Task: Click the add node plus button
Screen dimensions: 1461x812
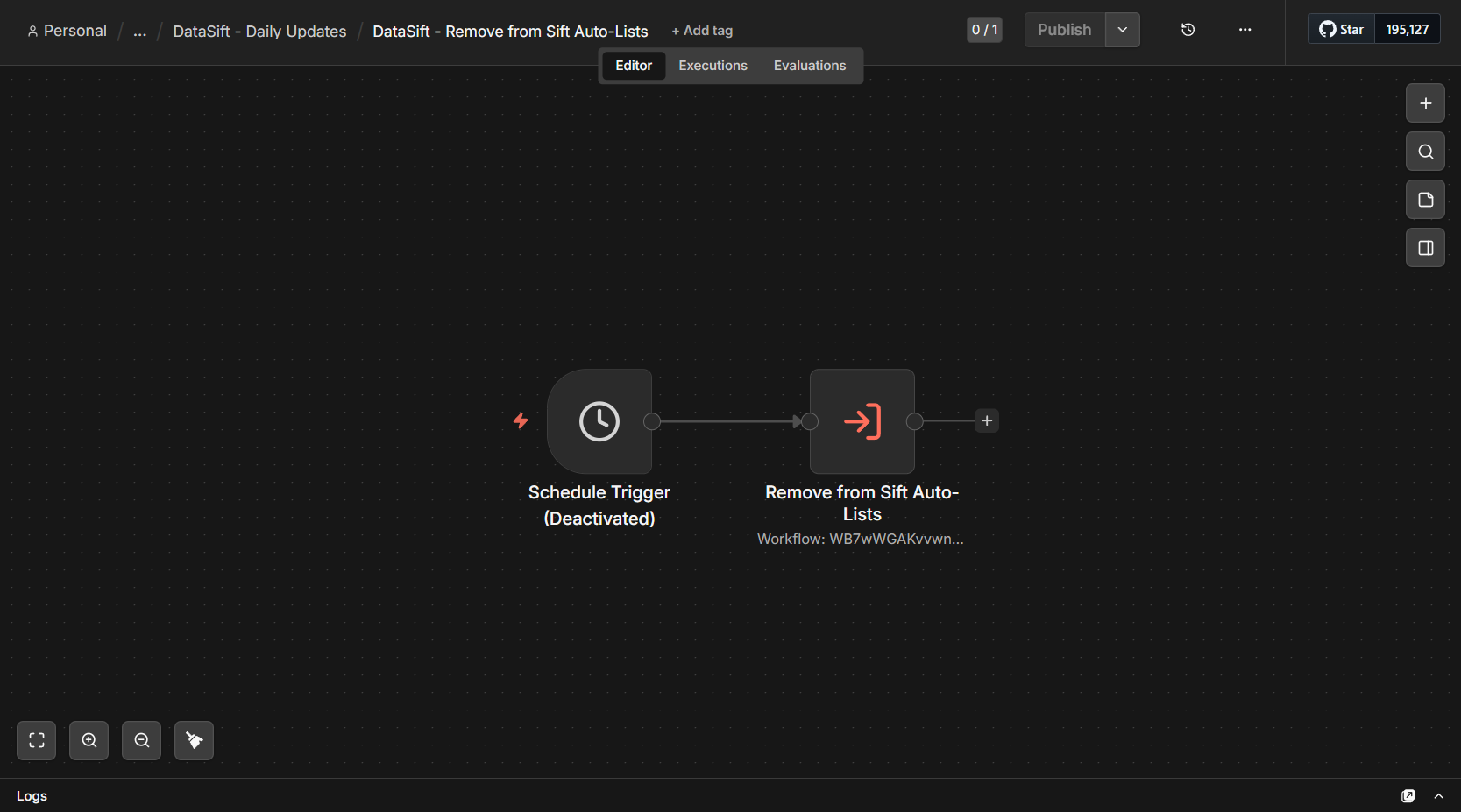Action: pyautogui.click(x=1425, y=103)
